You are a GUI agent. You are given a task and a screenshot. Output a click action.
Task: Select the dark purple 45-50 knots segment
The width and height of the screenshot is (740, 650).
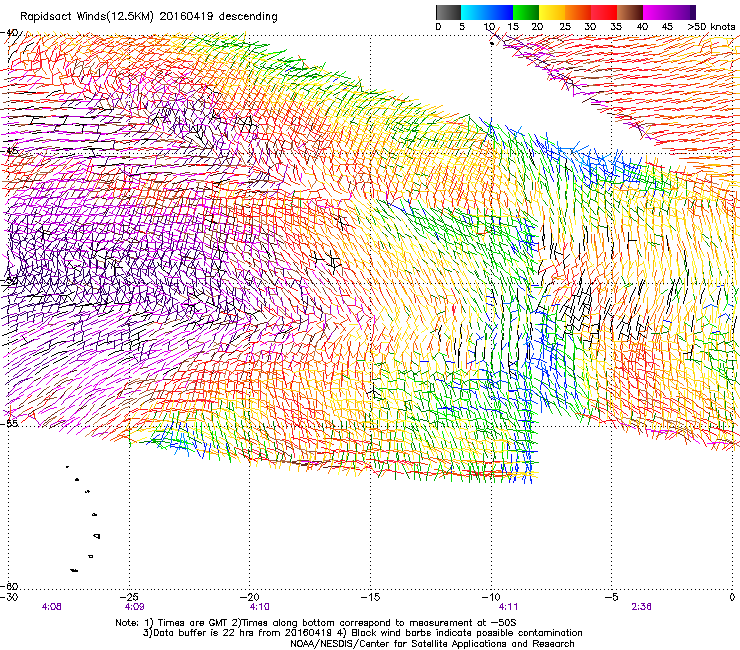pyautogui.click(x=682, y=12)
